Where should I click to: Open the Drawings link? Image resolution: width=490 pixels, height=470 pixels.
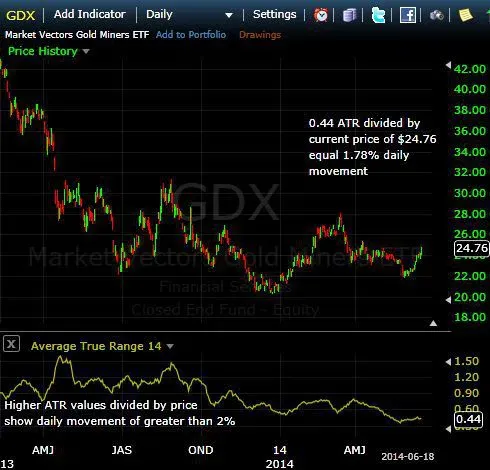(x=260, y=35)
